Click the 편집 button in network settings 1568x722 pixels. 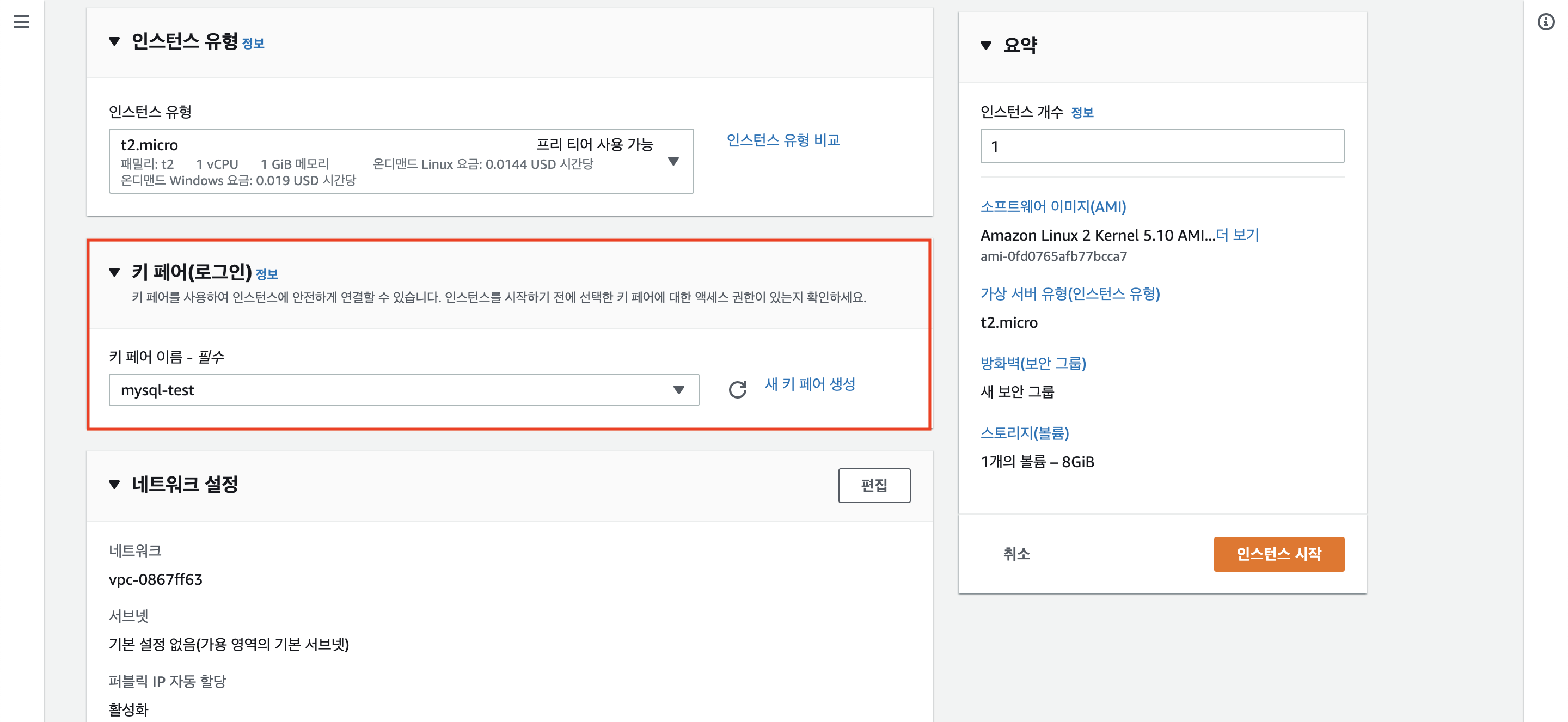(873, 485)
